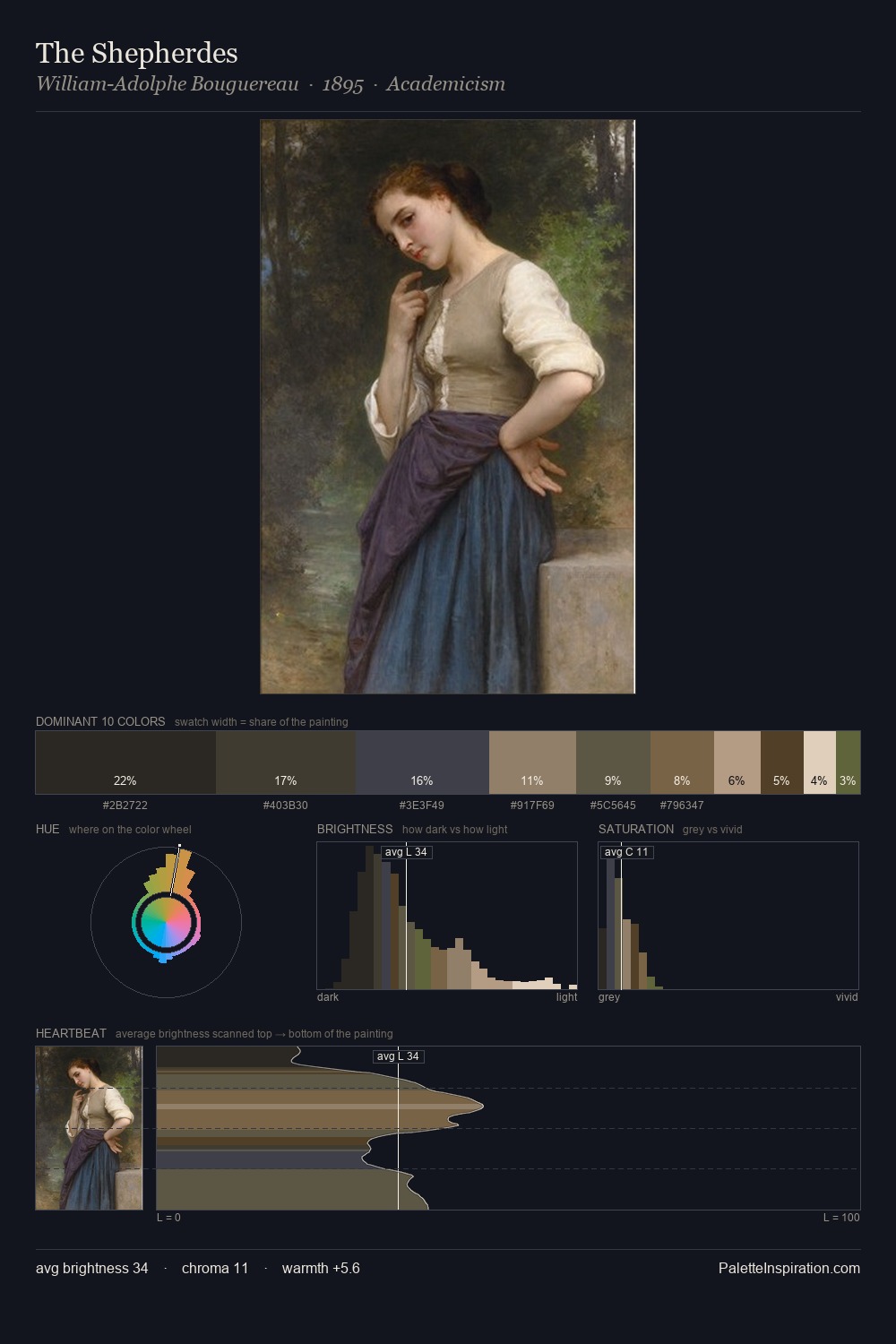The height and width of the screenshot is (1344, 896).
Task: Click the 'avg L 34' brightness histogram label
Action: coord(407,852)
